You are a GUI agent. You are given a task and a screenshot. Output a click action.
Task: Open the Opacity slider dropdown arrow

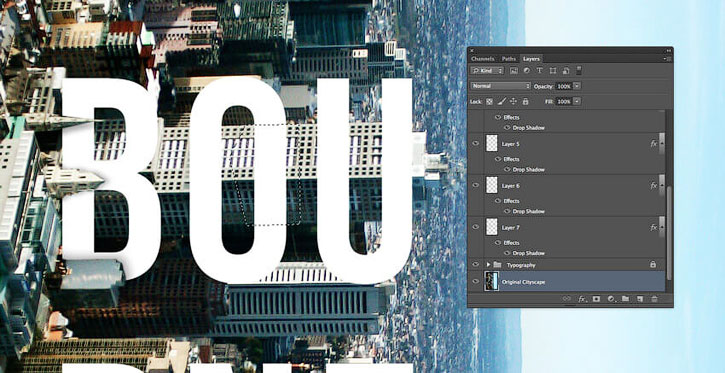(577, 86)
